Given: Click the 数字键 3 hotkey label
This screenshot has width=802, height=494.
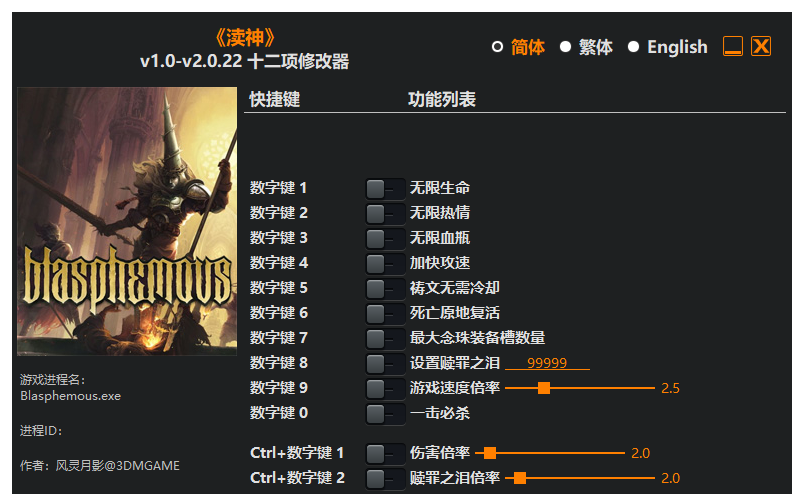Looking at the screenshot, I should 278,238.
